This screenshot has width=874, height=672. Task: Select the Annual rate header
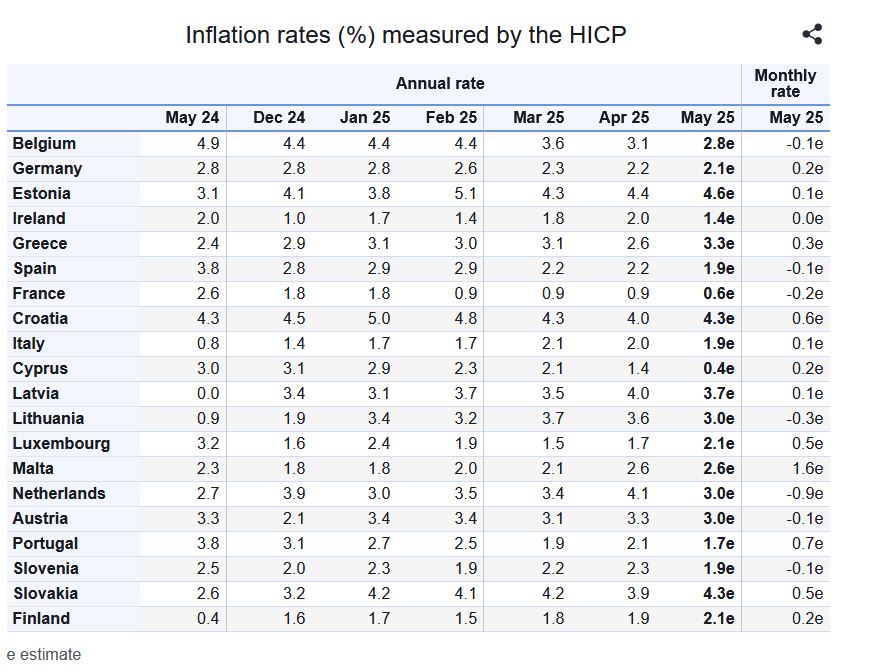pos(440,83)
